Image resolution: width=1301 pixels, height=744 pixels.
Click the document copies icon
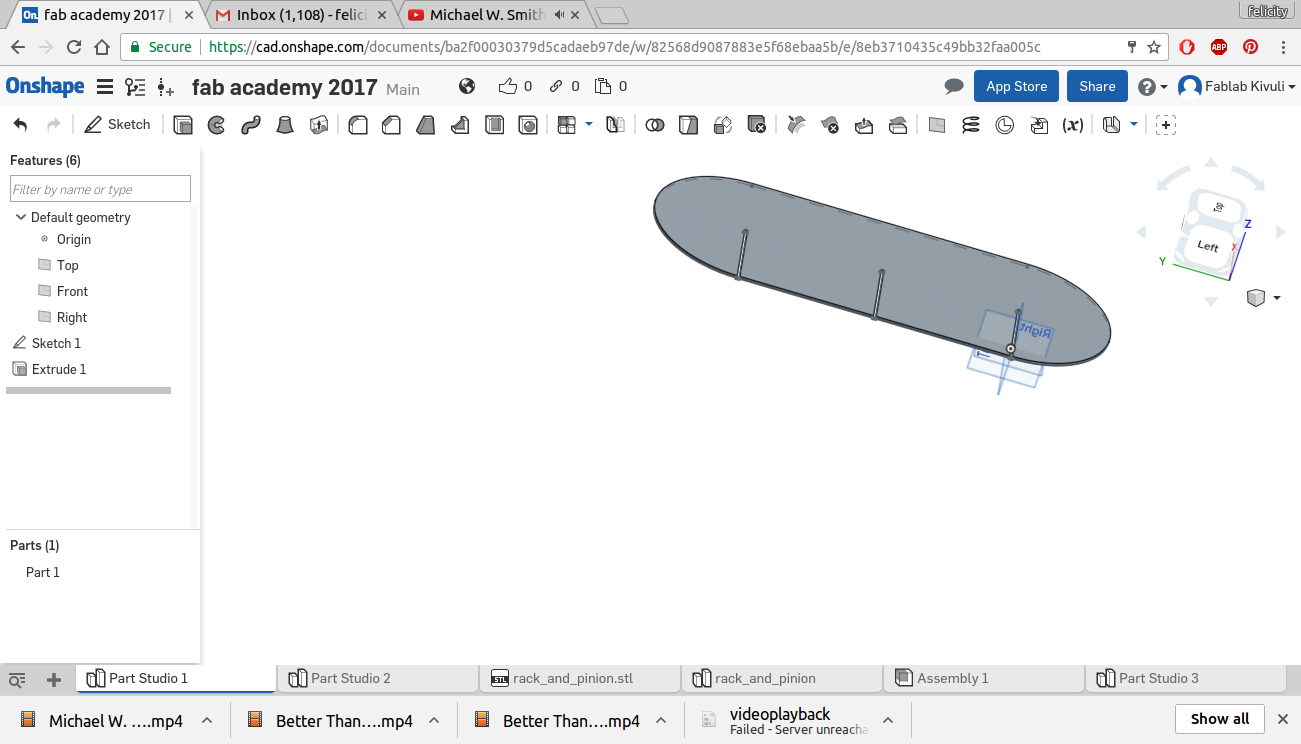(603, 86)
